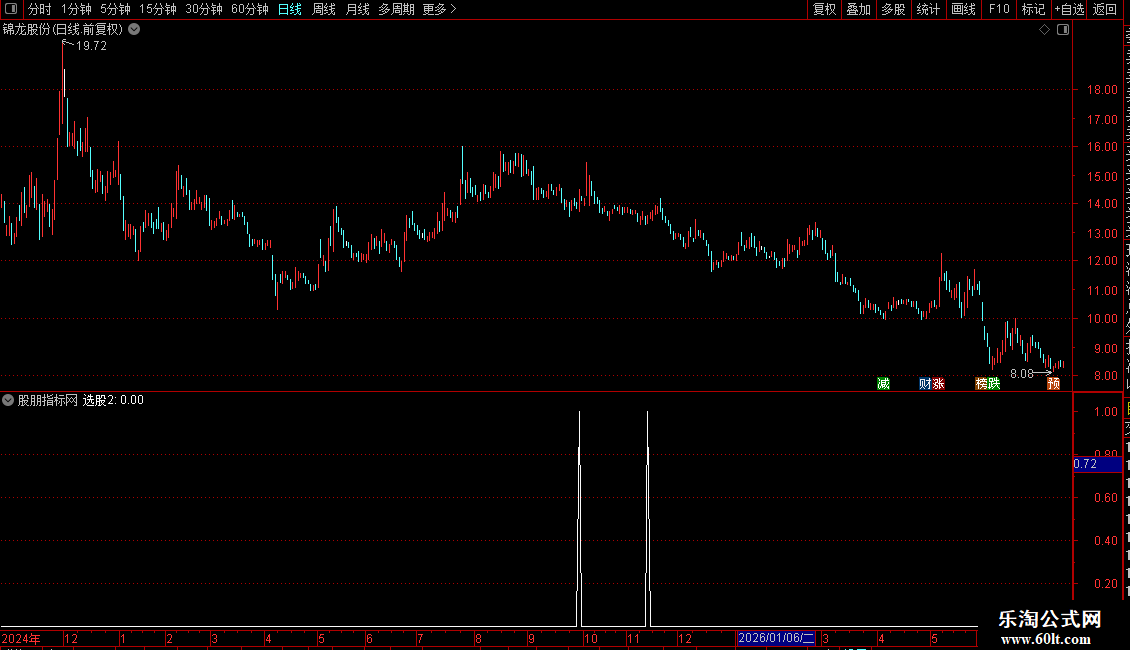Open the 多周期 multi-period view

point(396,9)
